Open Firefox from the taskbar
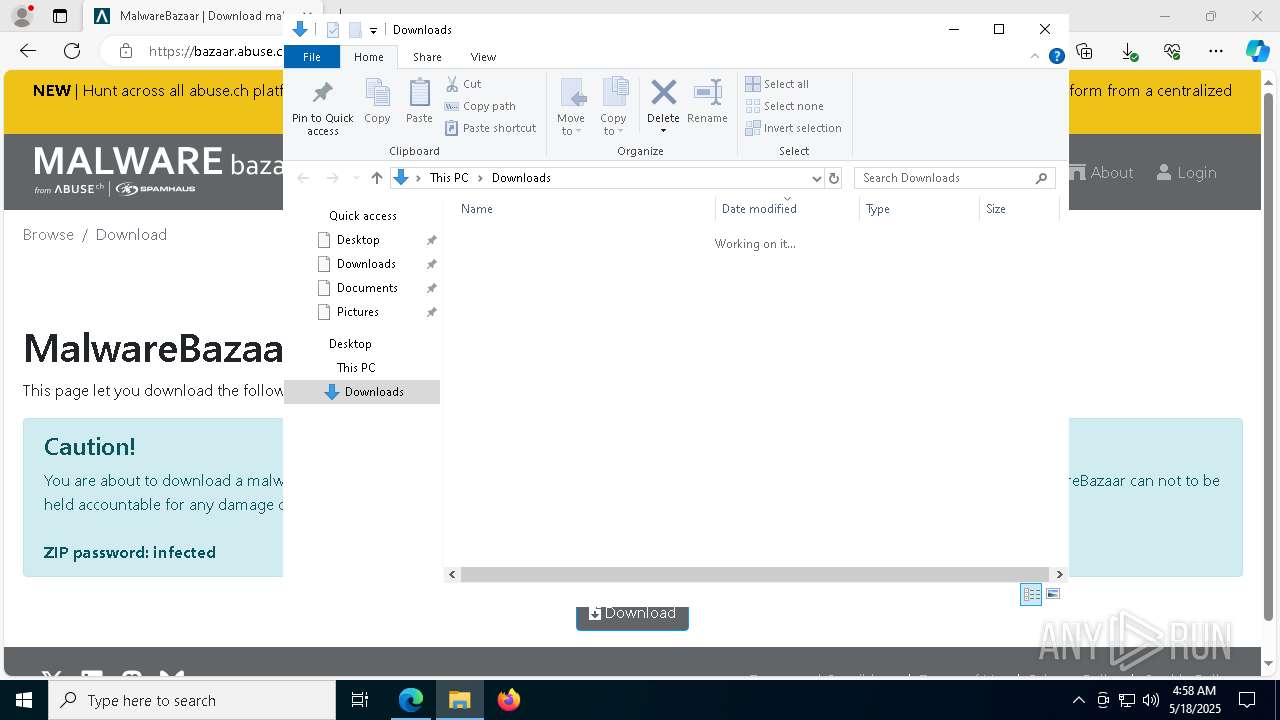 point(509,700)
